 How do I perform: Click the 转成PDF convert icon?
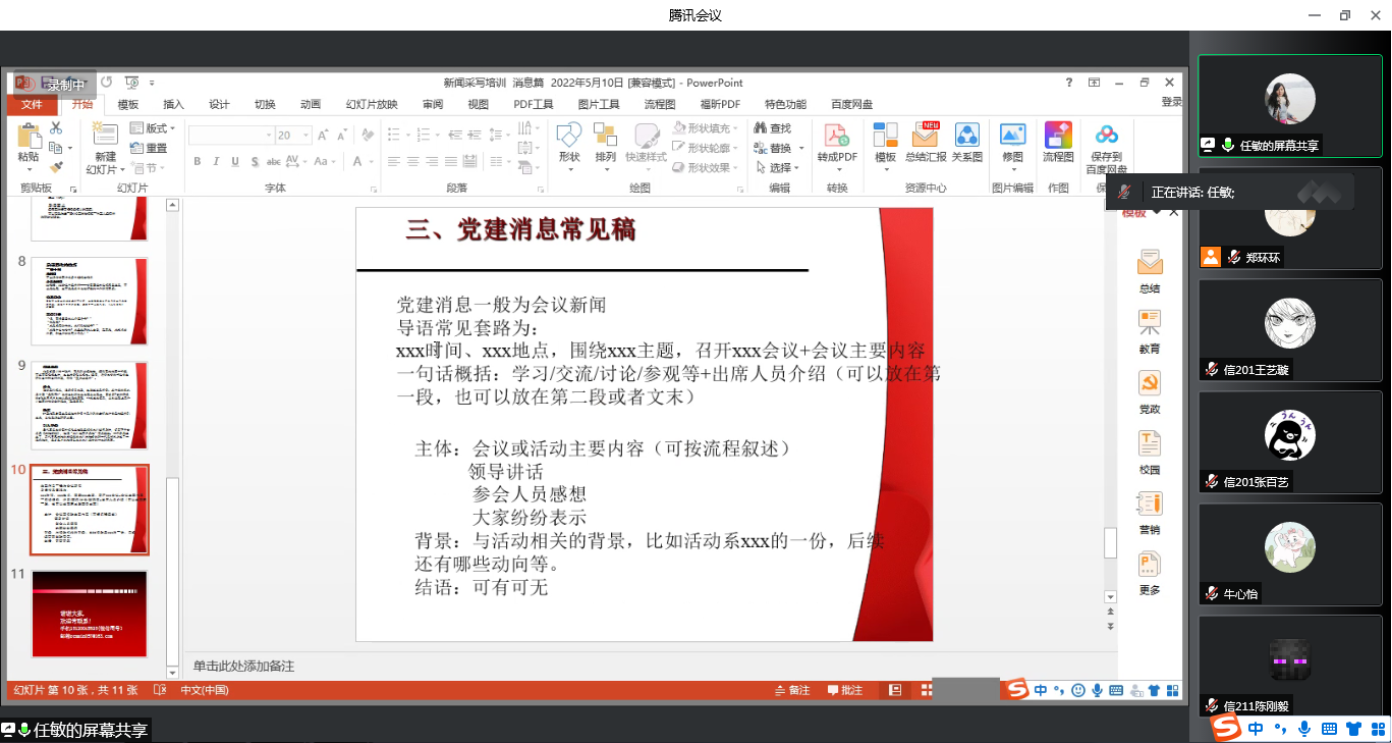(836, 137)
